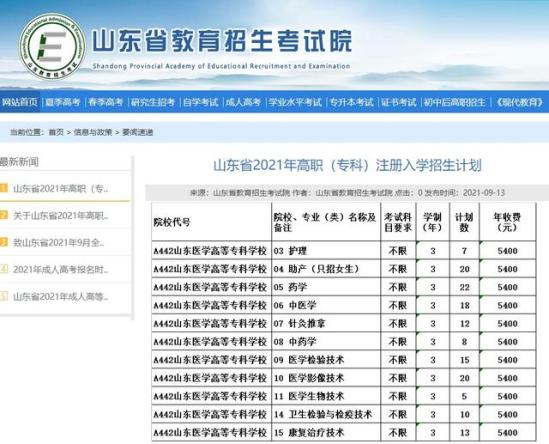This screenshot has height=444, width=549.
Task: Click the Shandong exam academy round logo
Action: tap(52, 46)
